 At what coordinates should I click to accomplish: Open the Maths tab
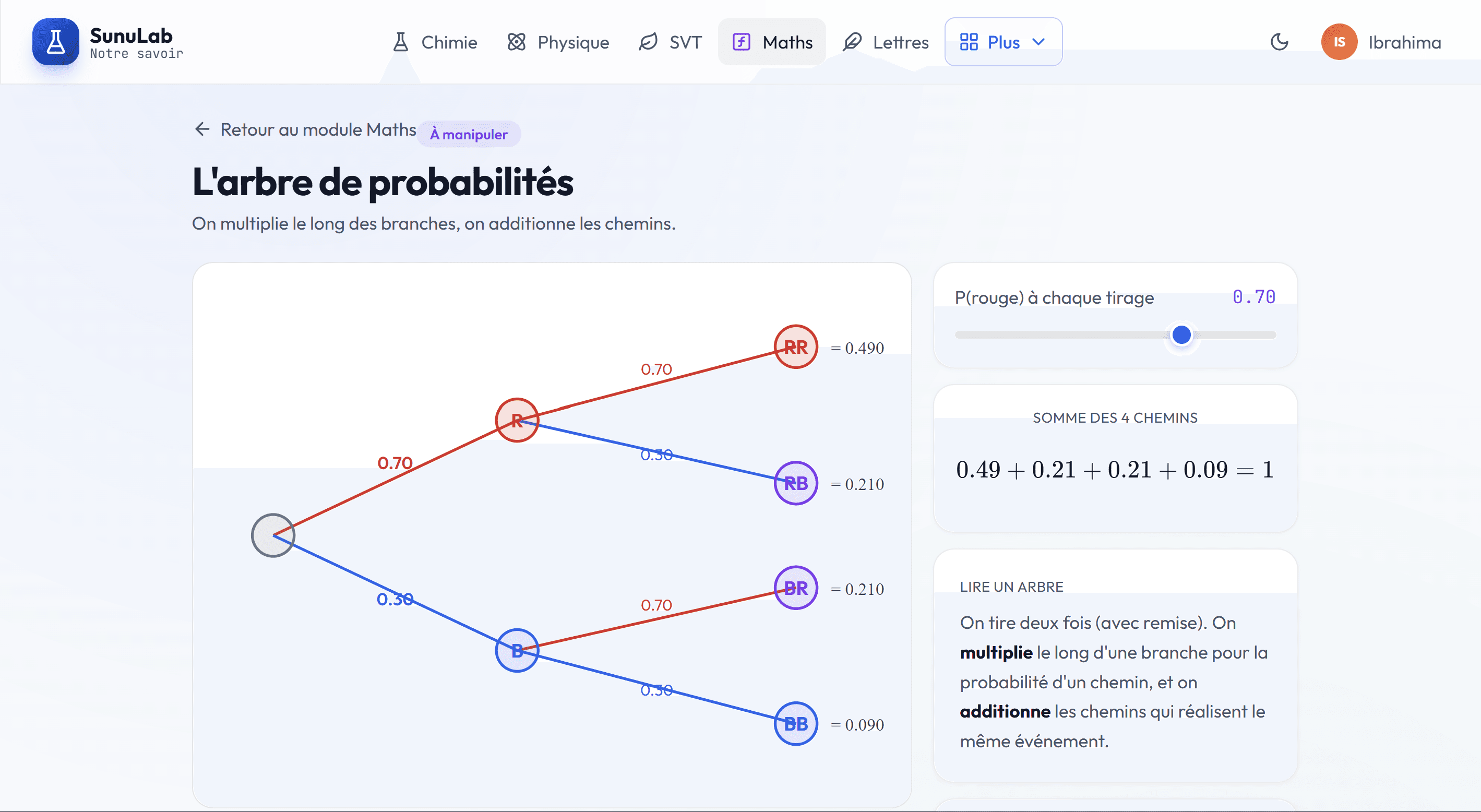(x=771, y=42)
